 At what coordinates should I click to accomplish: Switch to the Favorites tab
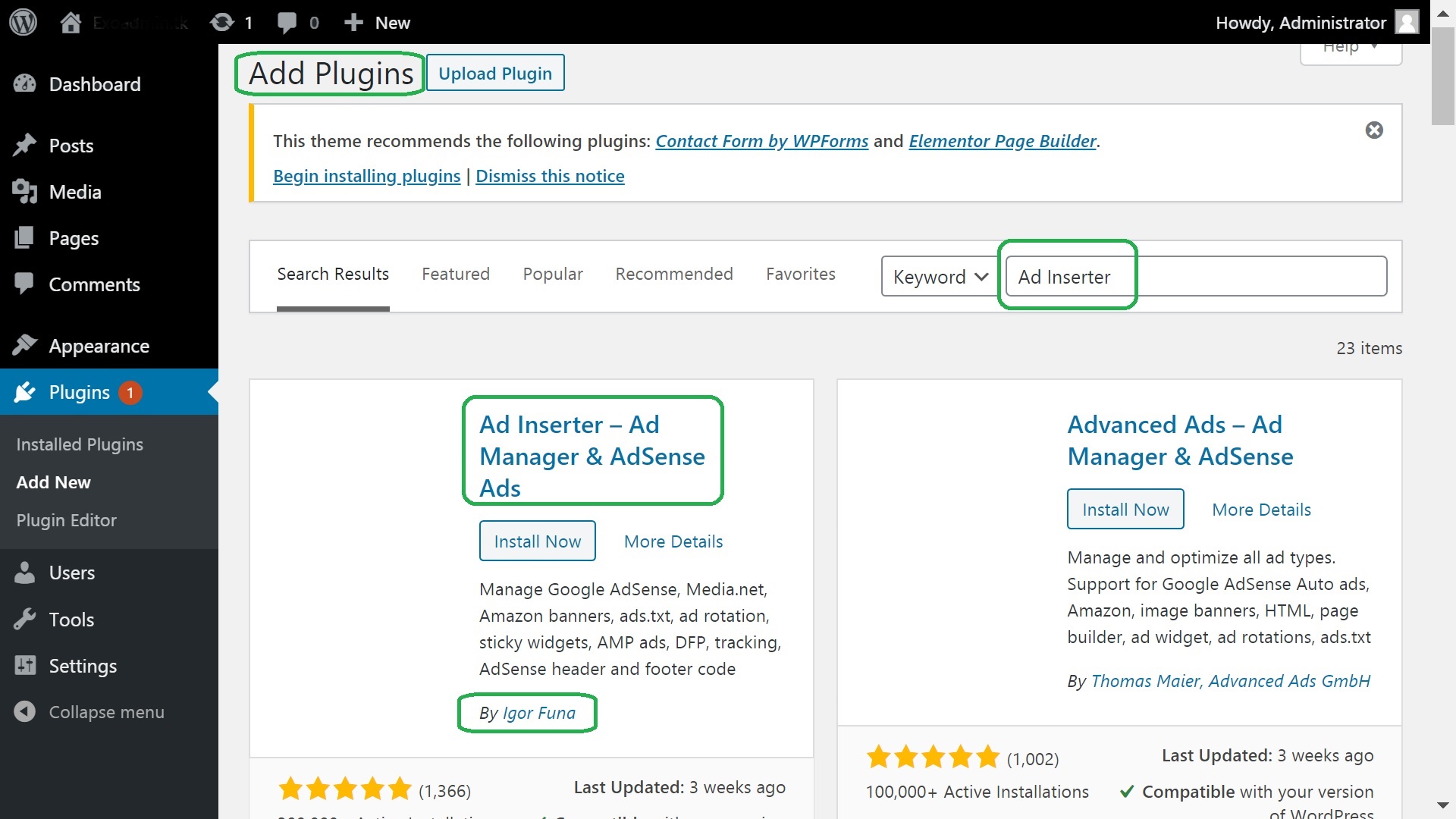801,274
